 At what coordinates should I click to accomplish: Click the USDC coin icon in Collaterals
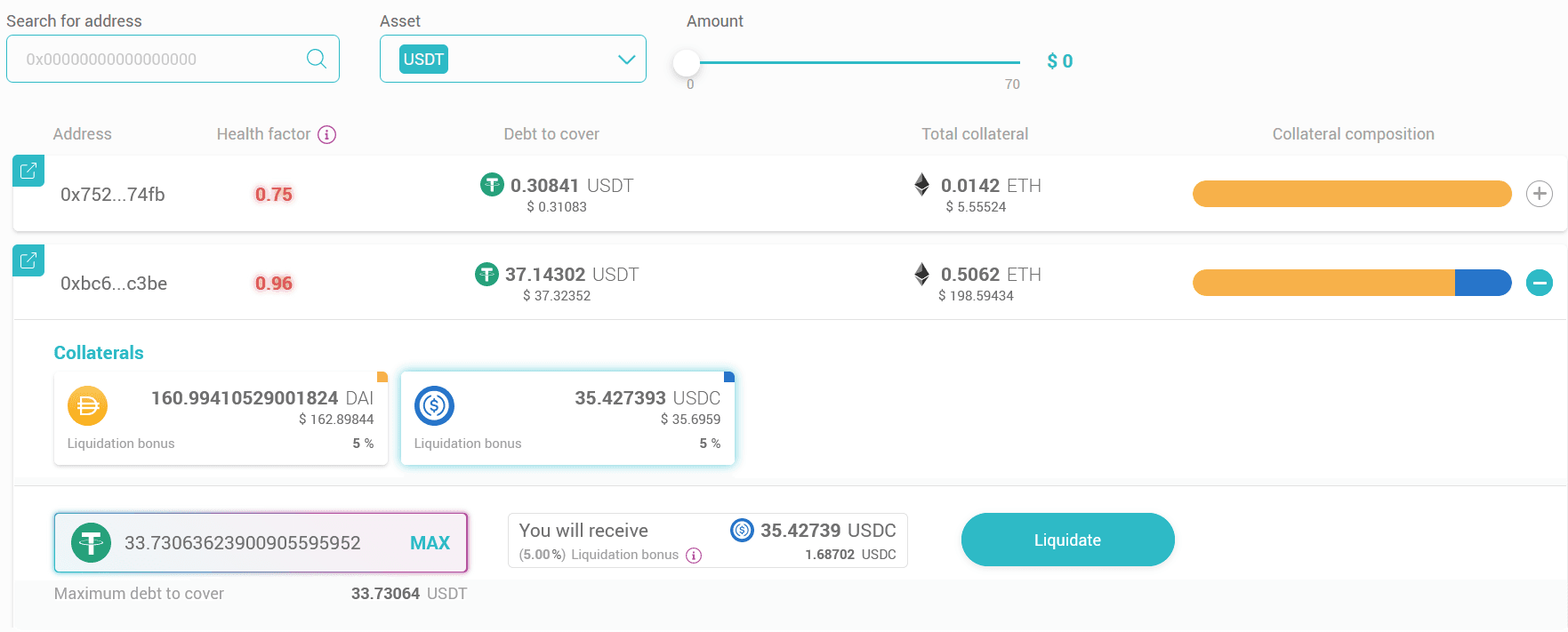[434, 406]
